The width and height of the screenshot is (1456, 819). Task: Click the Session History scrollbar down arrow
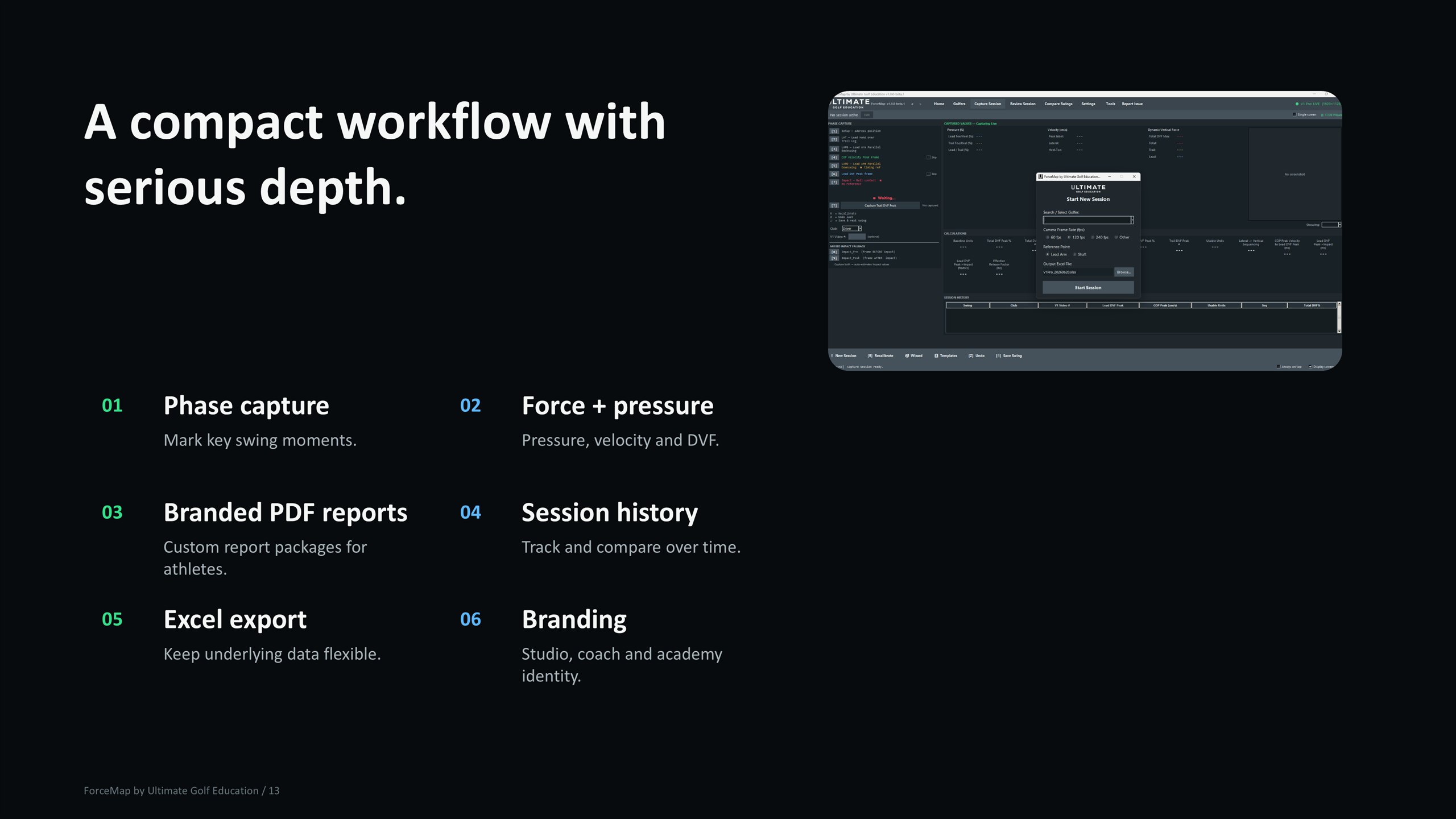point(1339,330)
